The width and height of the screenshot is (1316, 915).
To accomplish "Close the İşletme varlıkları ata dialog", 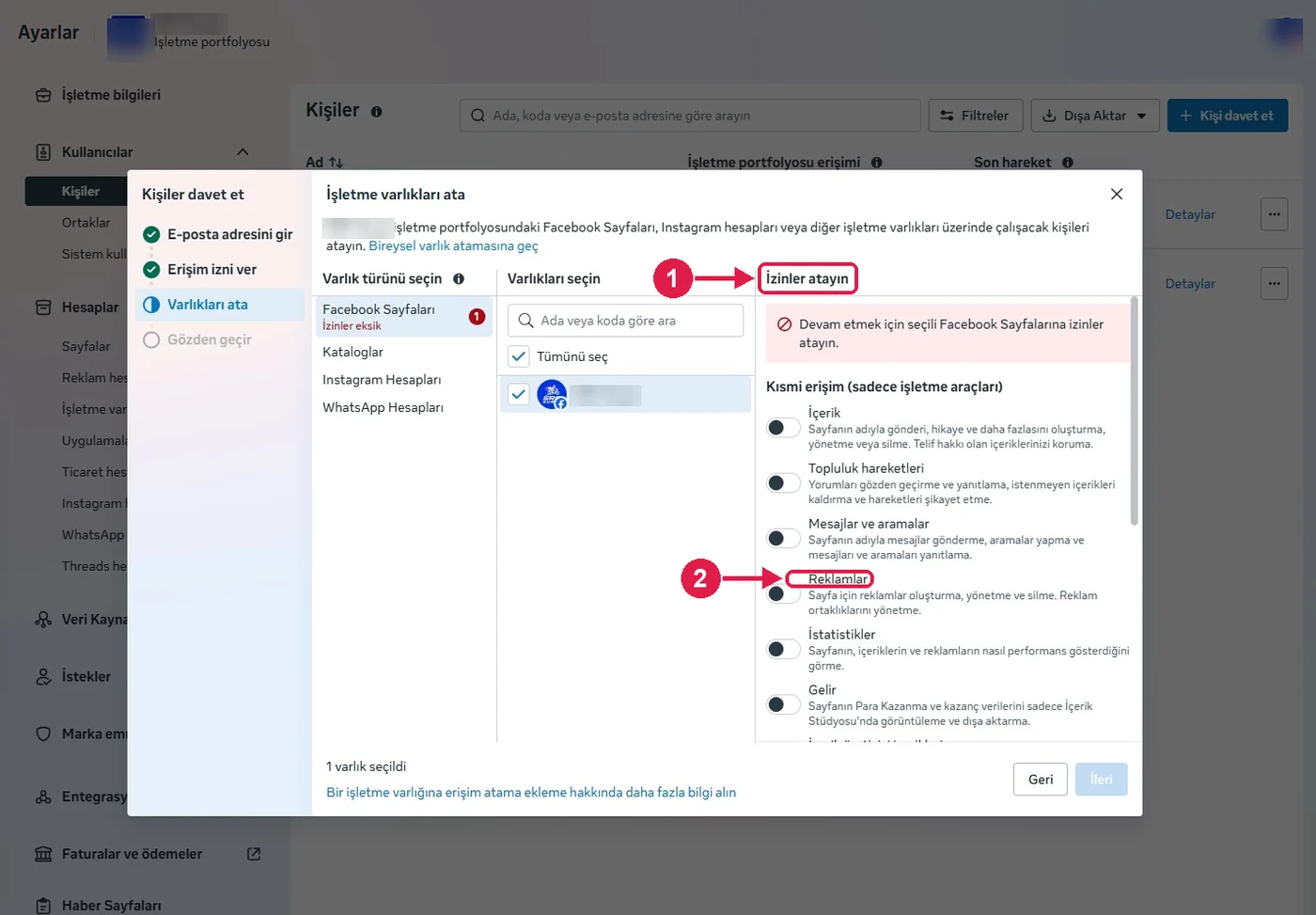I will click(x=1117, y=194).
